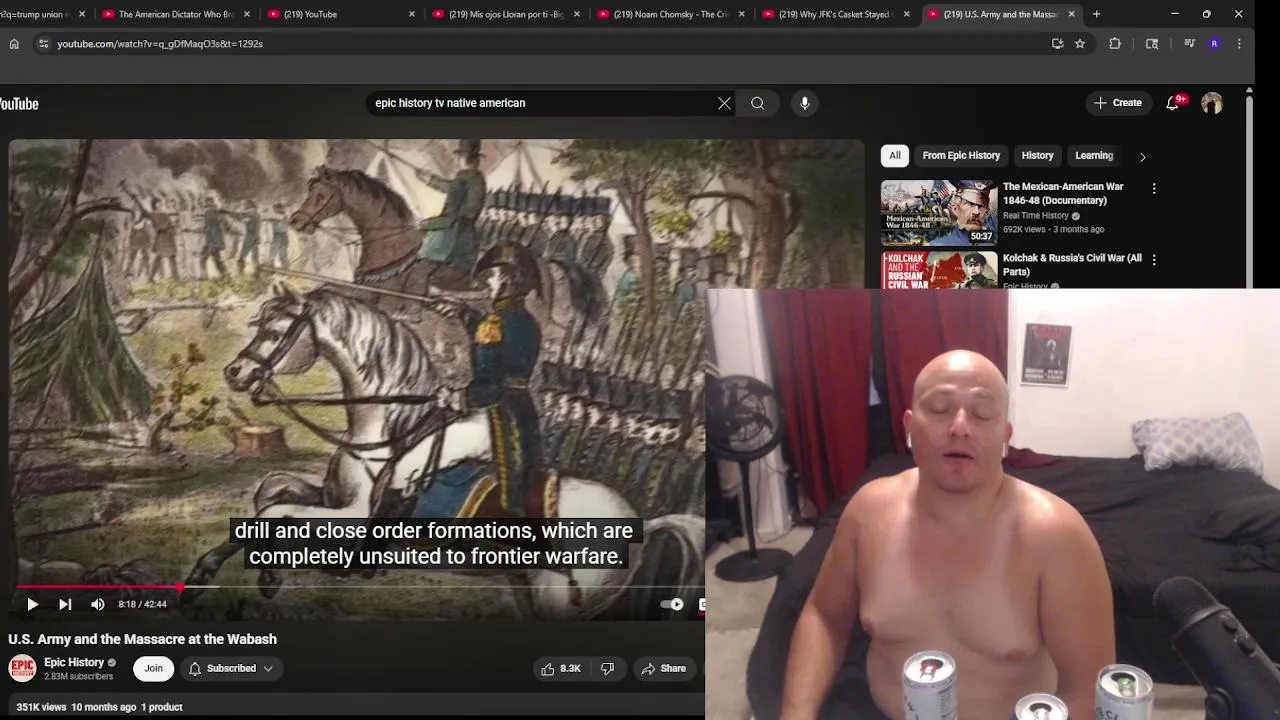Switch to Mis ojos Lloran por ti tab
Image resolution: width=1280 pixels, height=720 pixels.
pyautogui.click(x=505, y=14)
